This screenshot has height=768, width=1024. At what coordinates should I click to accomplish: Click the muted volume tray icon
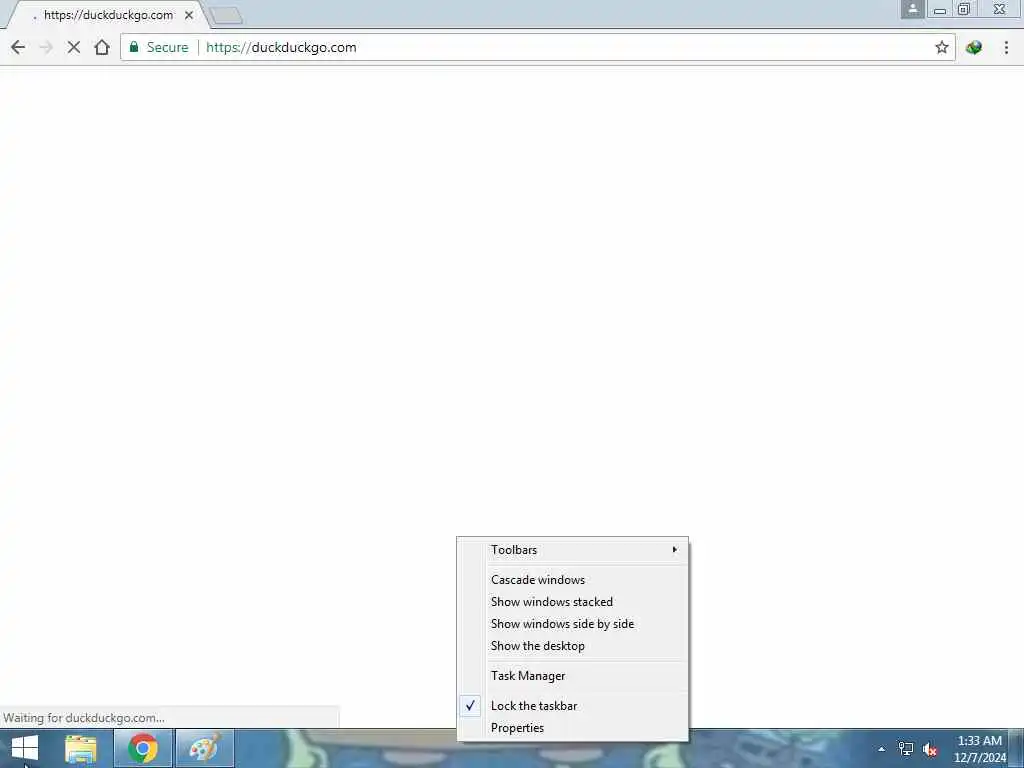coord(931,749)
